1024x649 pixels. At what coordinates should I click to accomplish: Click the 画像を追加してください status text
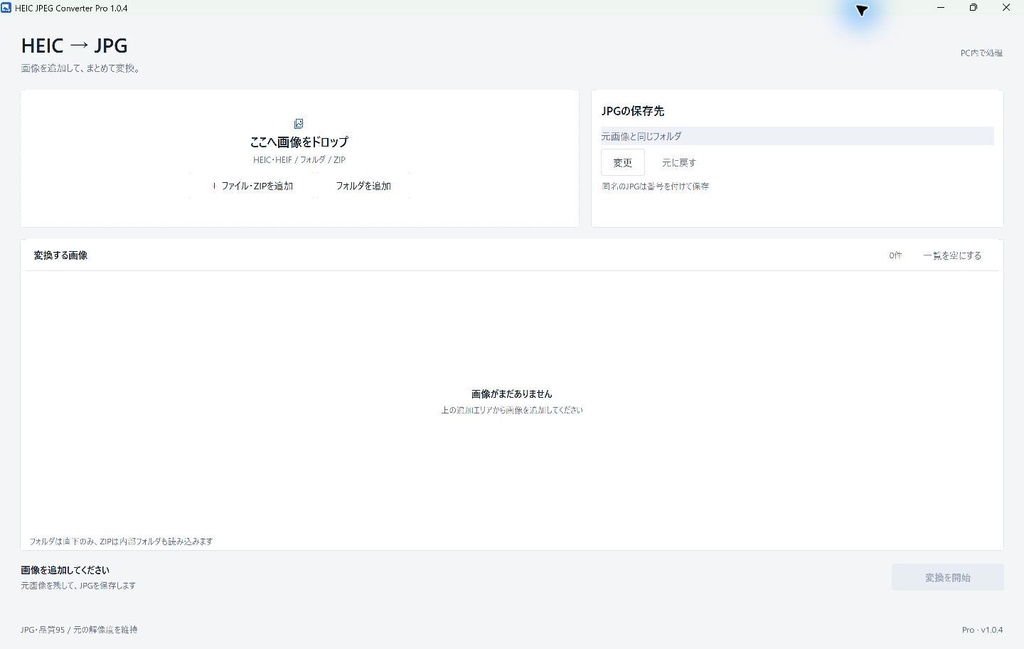click(x=65, y=570)
